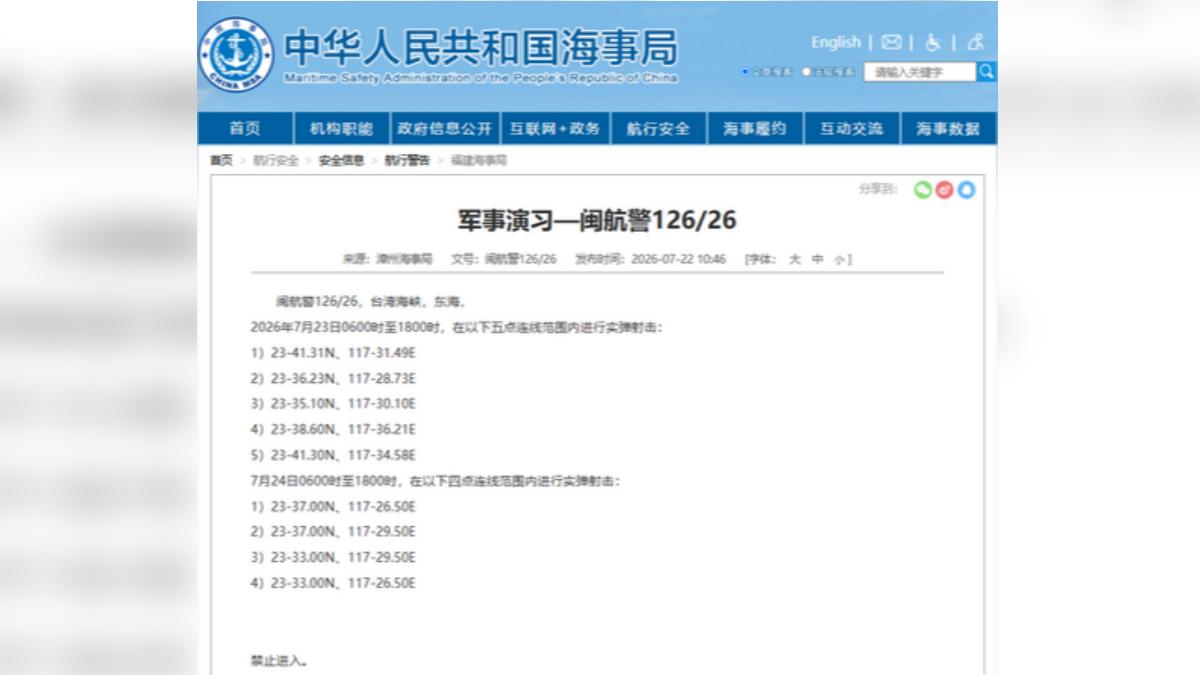Open the 航行安全 navigation tab
1200x675 pixels.
coord(658,128)
